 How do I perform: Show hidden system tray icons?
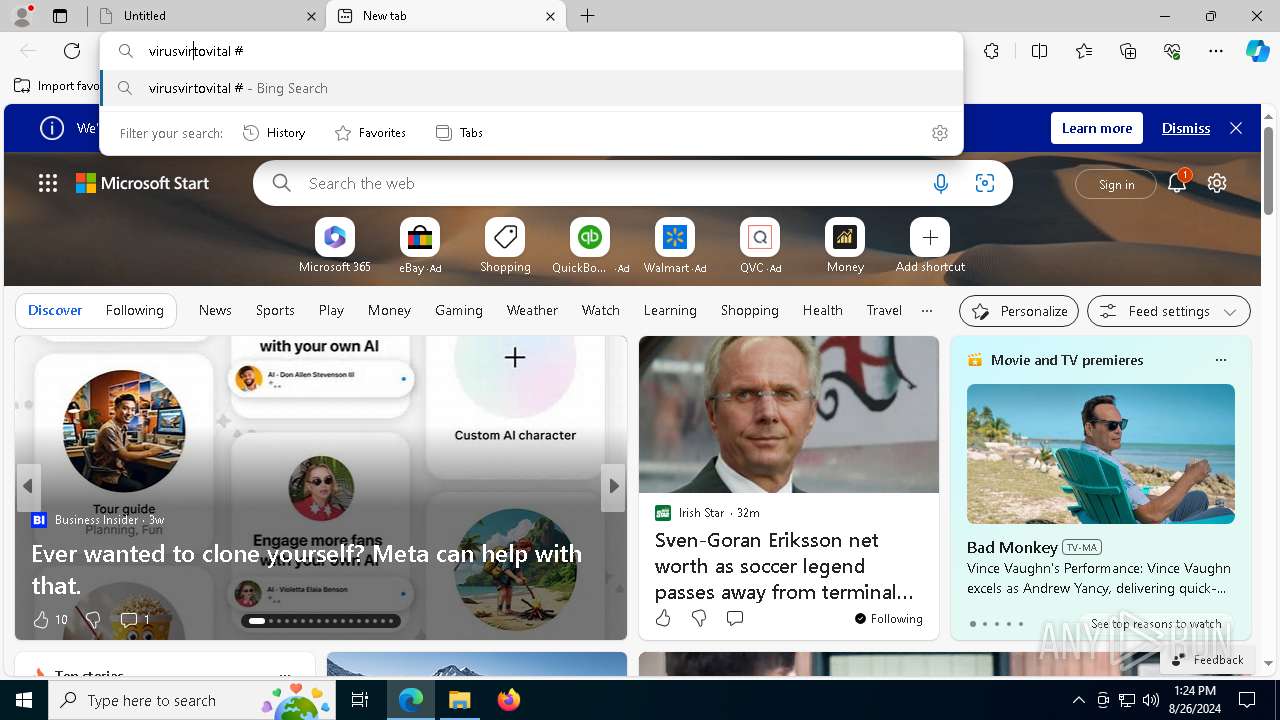[x=1078, y=700]
